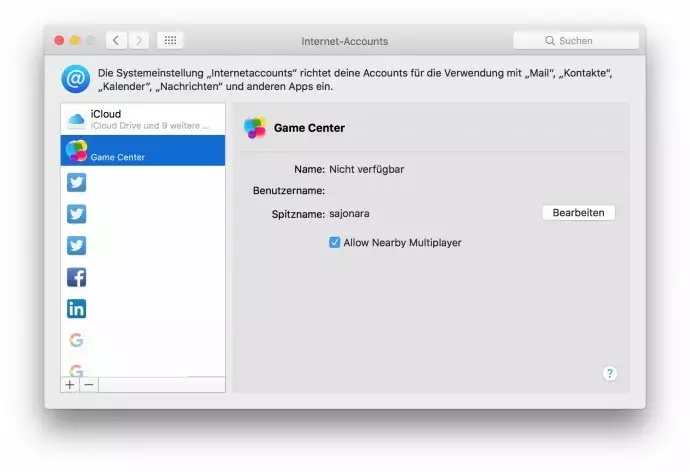Open help with the question mark button
The image size is (690, 472).
click(x=610, y=373)
